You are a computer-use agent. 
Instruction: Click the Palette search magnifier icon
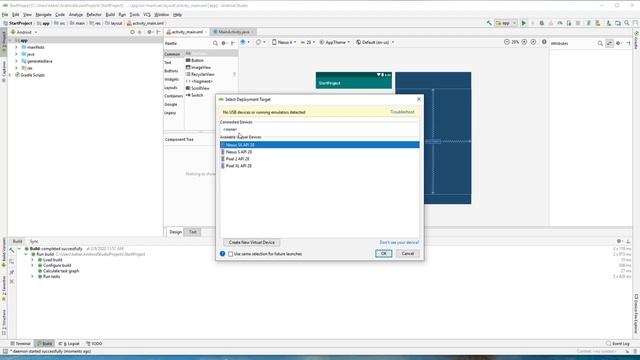click(x=215, y=43)
